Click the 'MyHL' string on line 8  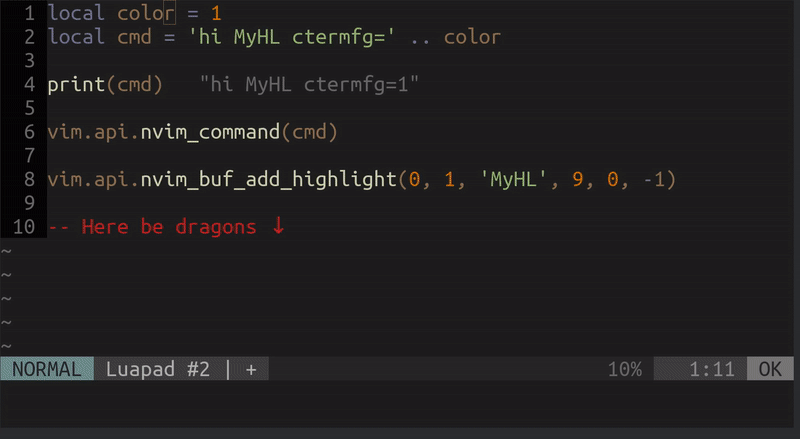click(x=514, y=179)
